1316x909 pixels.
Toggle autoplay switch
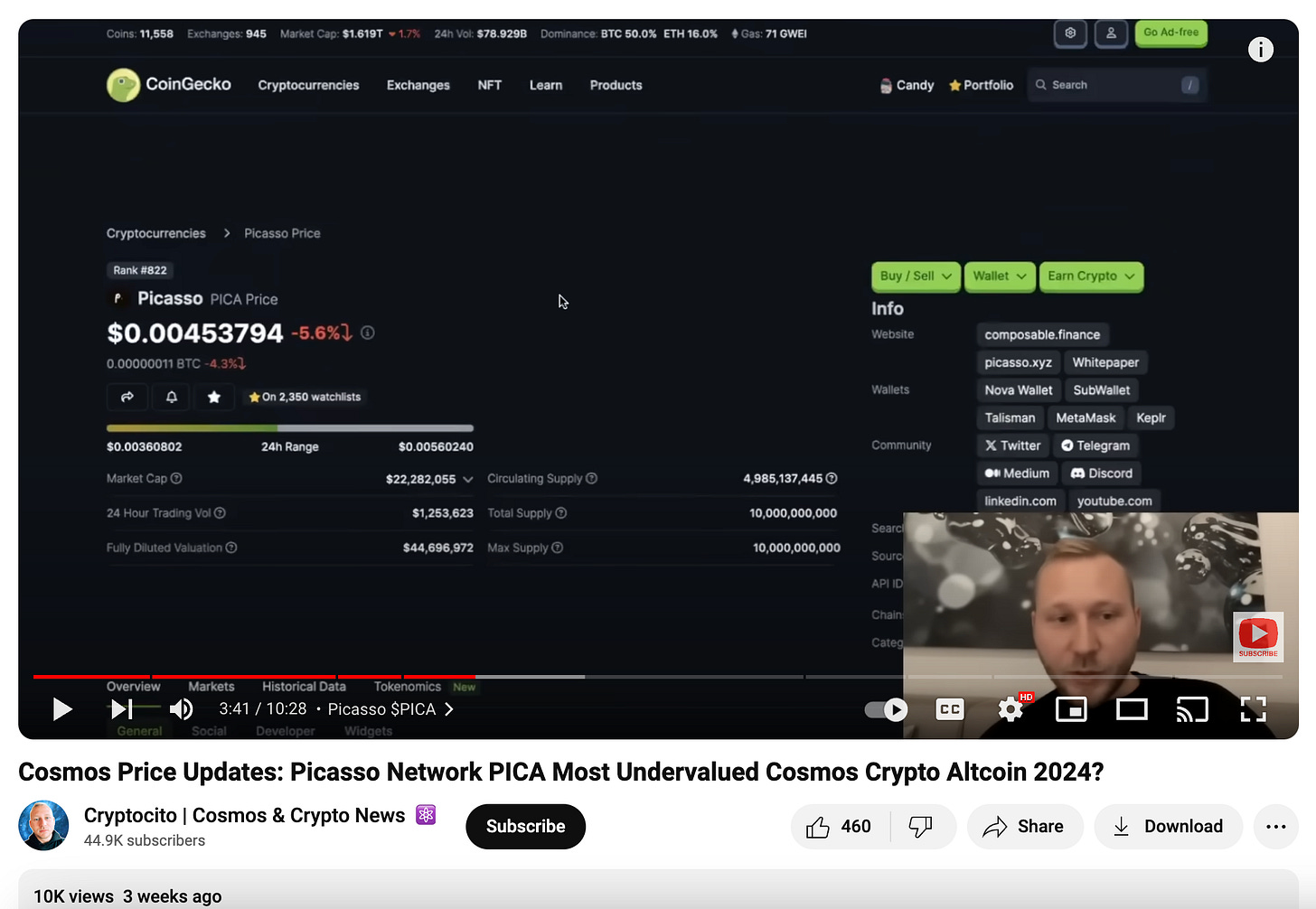[x=886, y=710]
